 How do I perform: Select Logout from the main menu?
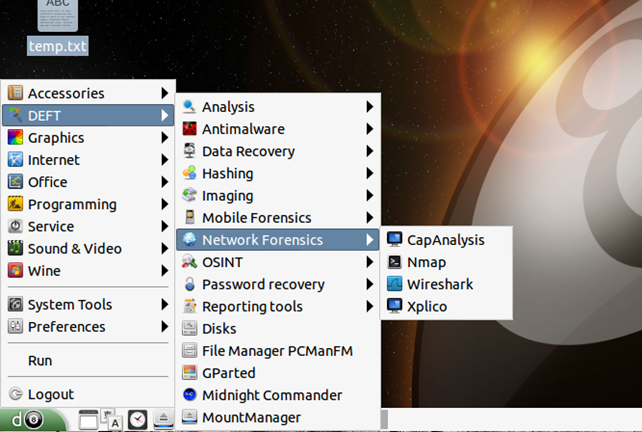pos(50,394)
